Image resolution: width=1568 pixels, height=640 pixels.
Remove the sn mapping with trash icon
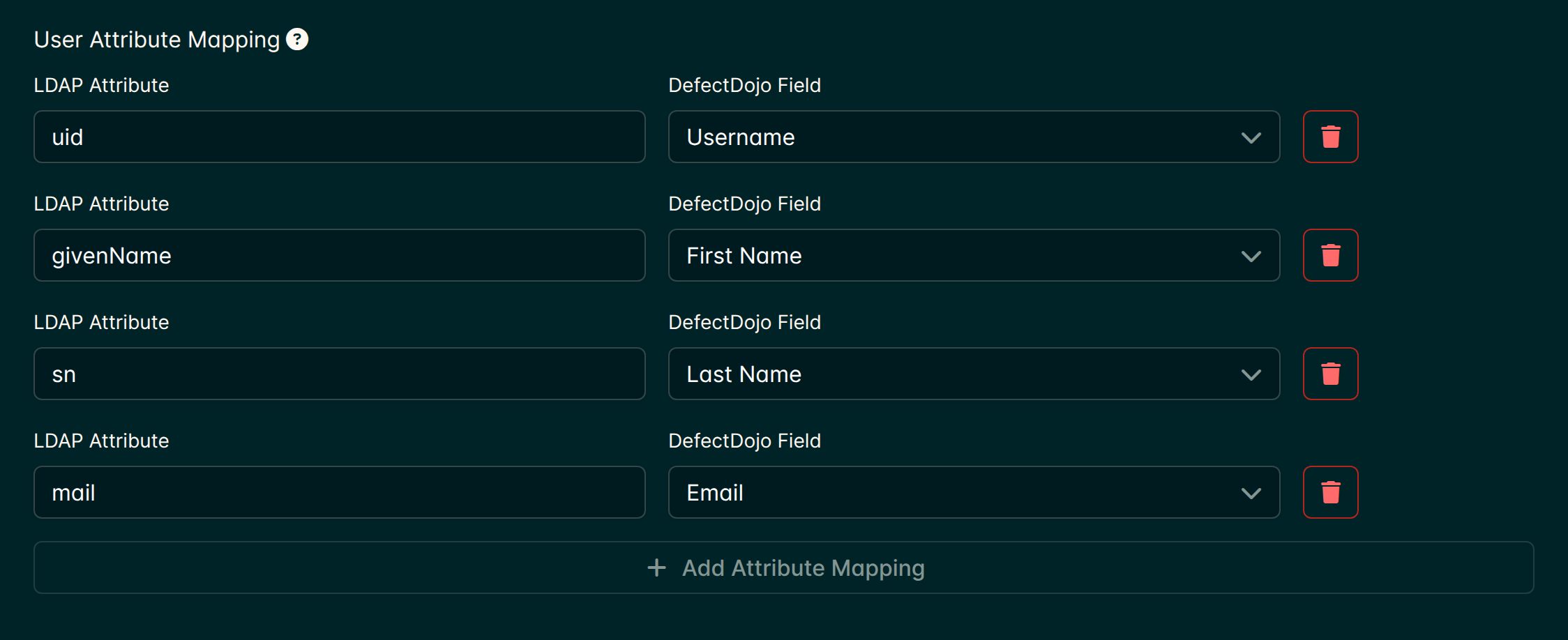[x=1330, y=374]
